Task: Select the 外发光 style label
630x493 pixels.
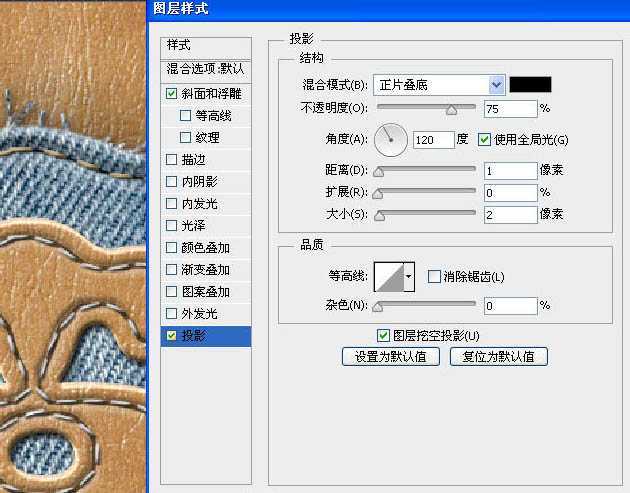Action: pyautogui.click(x=199, y=313)
